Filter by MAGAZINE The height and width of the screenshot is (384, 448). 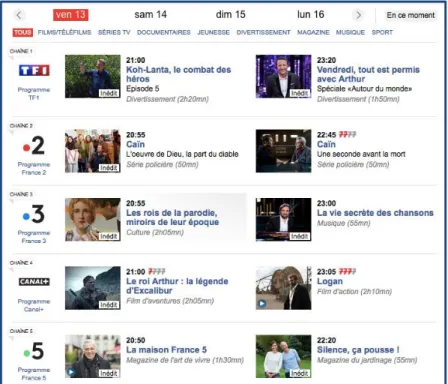tap(313, 32)
